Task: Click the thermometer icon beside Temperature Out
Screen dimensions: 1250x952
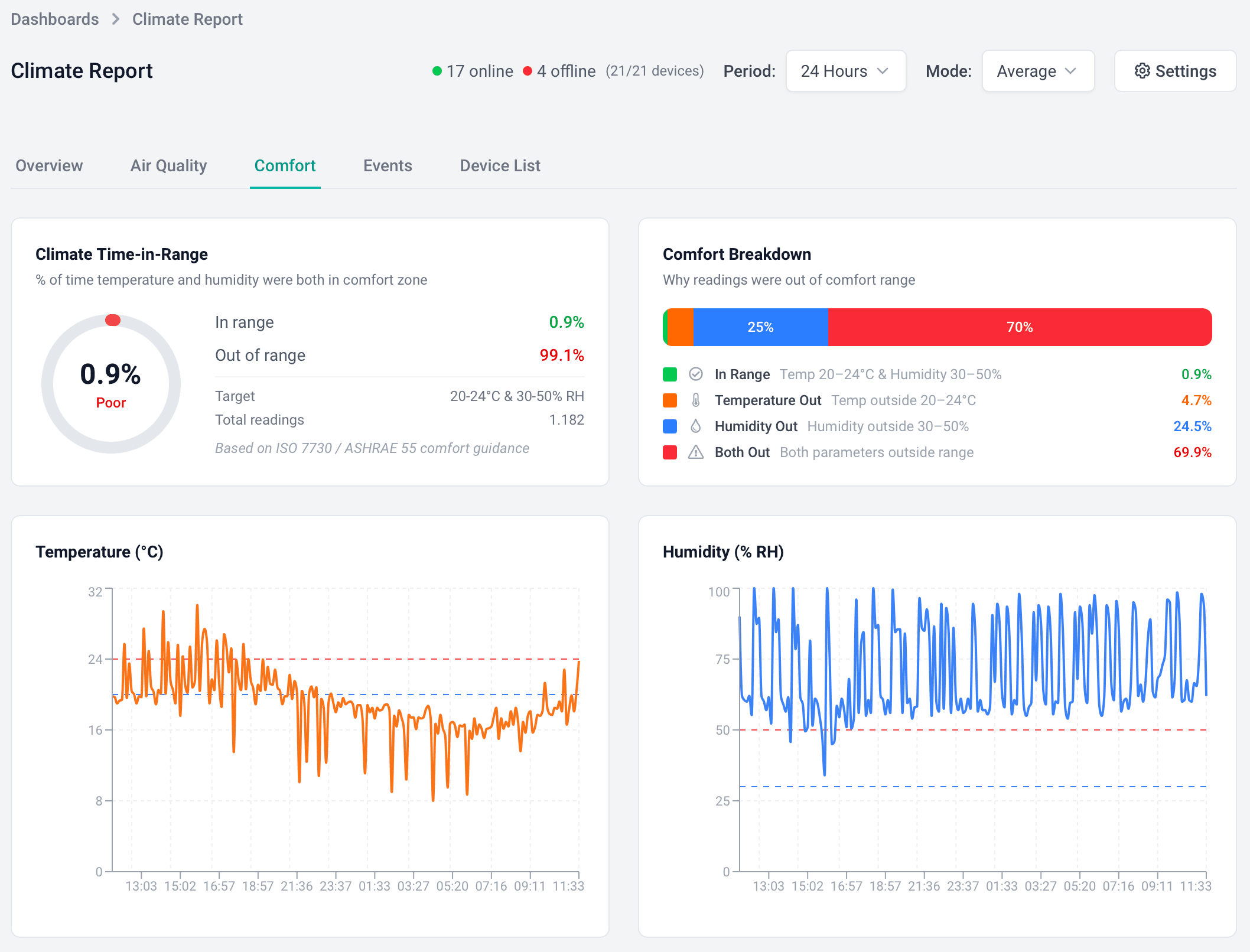Action: pyautogui.click(x=696, y=400)
